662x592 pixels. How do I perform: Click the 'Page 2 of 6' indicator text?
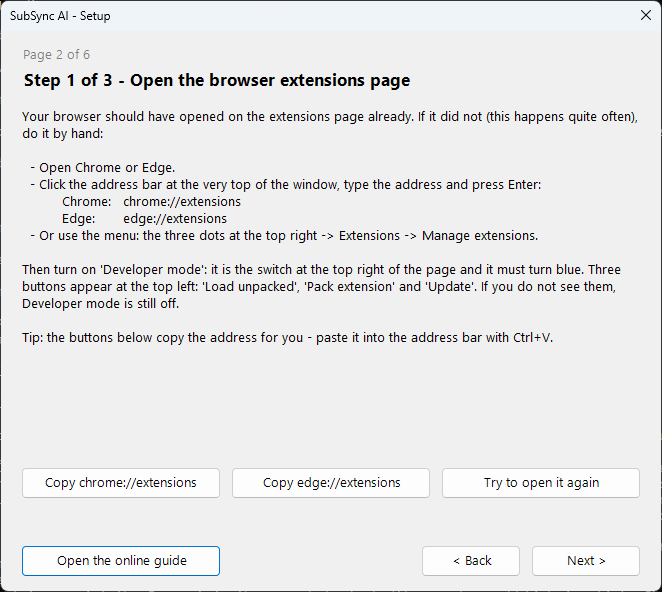pos(56,54)
